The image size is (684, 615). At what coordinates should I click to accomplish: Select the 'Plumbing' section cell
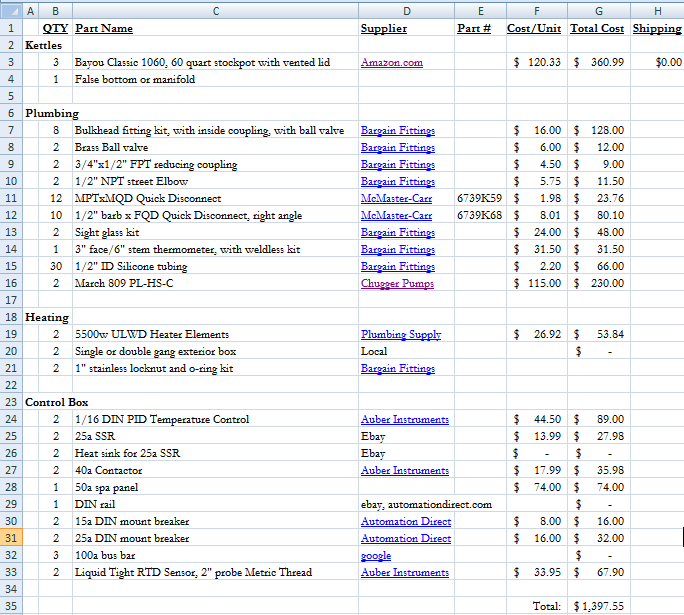point(52,113)
